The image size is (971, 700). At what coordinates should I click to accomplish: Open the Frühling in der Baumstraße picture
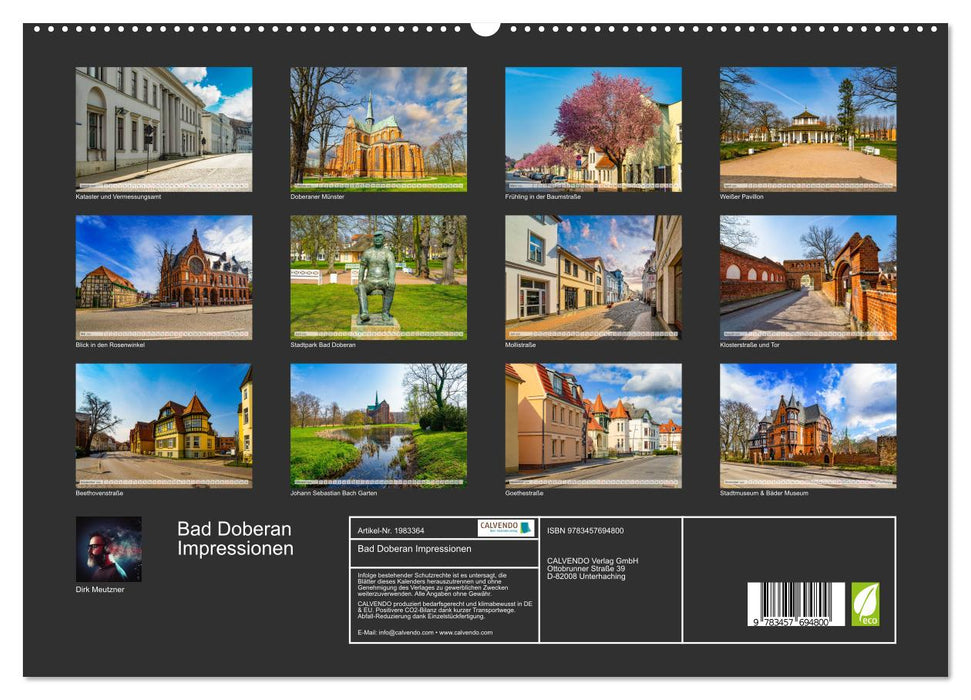pos(592,126)
